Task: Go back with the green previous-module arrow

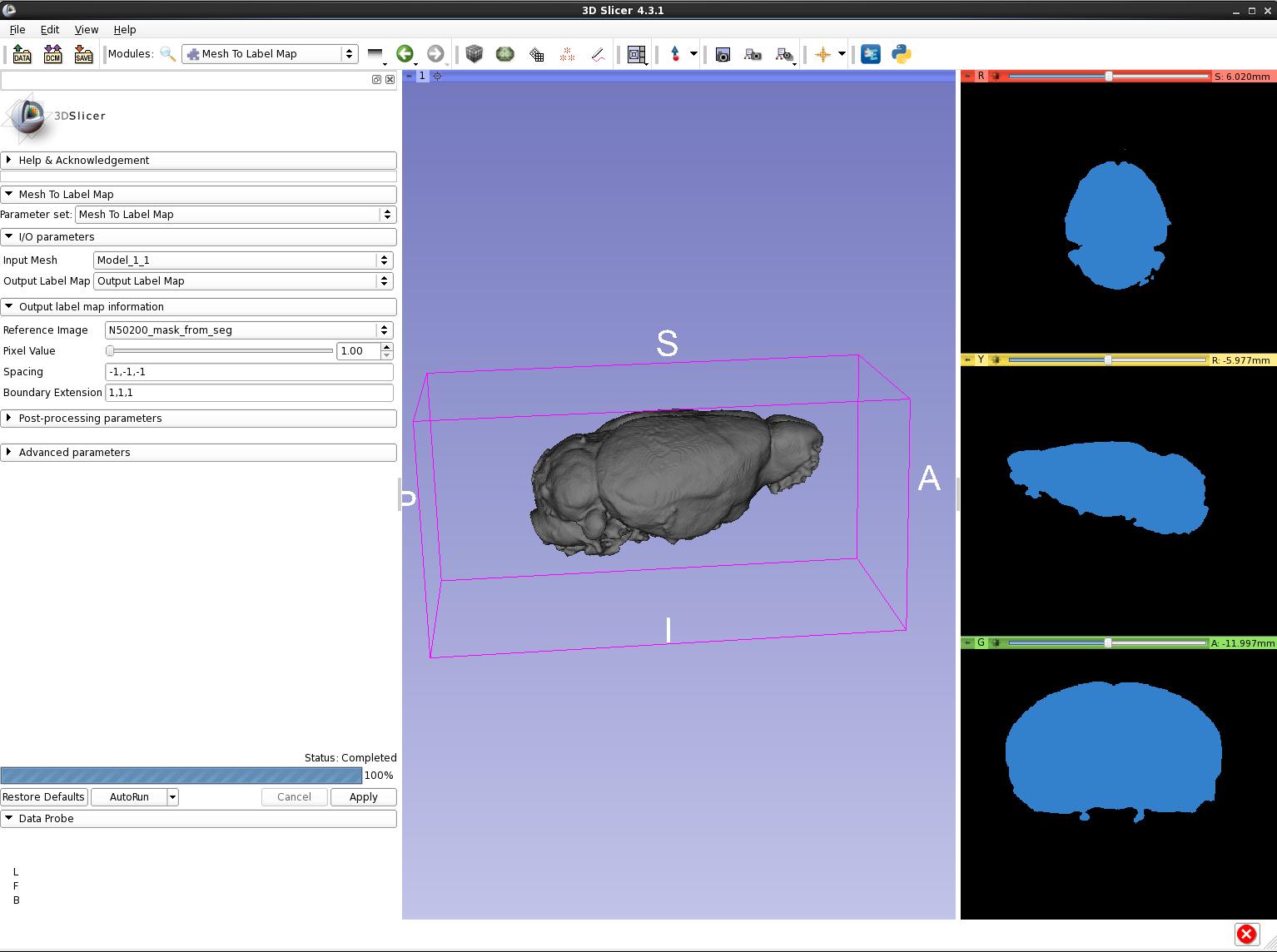Action: coord(405,54)
